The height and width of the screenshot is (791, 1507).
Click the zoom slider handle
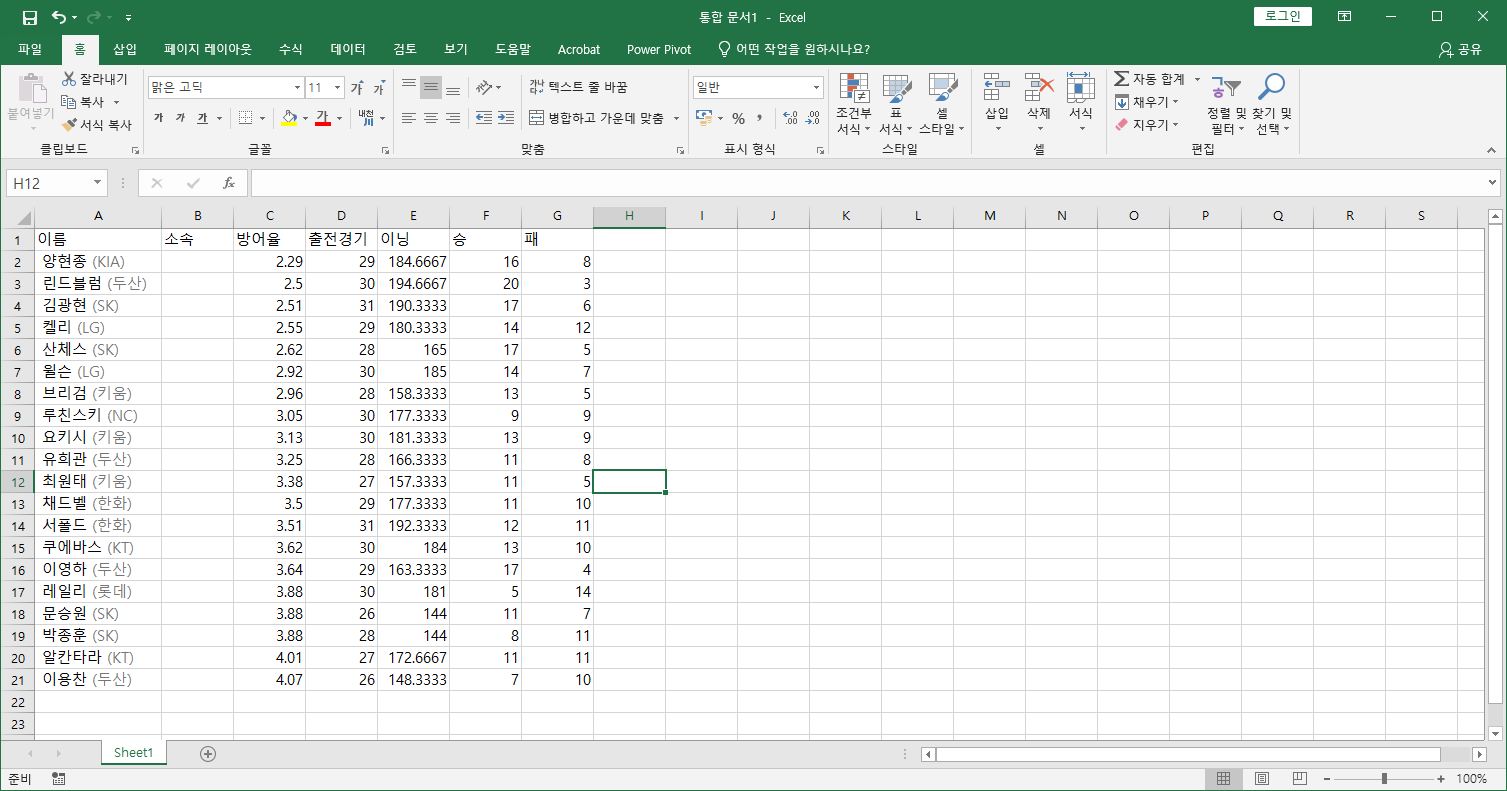pyautogui.click(x=1384, y=778)
